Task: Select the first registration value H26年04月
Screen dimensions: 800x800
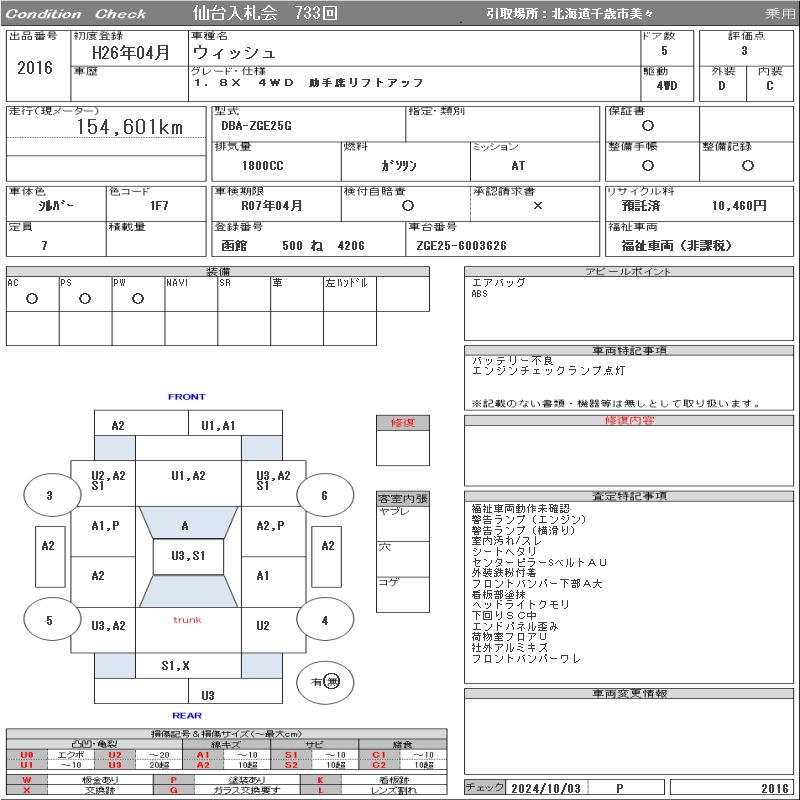Action: click(130, 52)
